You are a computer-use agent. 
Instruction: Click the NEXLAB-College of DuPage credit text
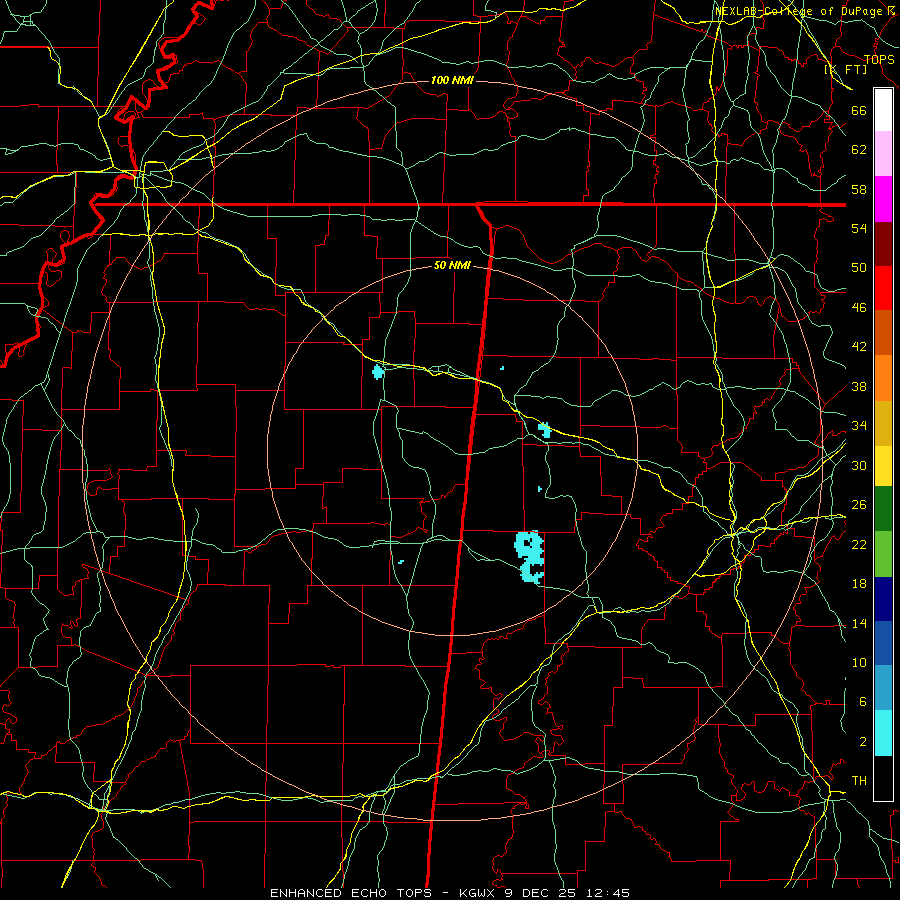point(804,11)
